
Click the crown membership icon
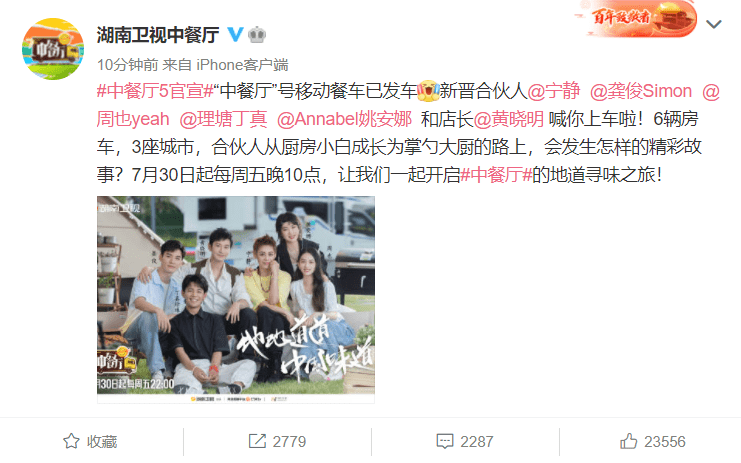257,34
